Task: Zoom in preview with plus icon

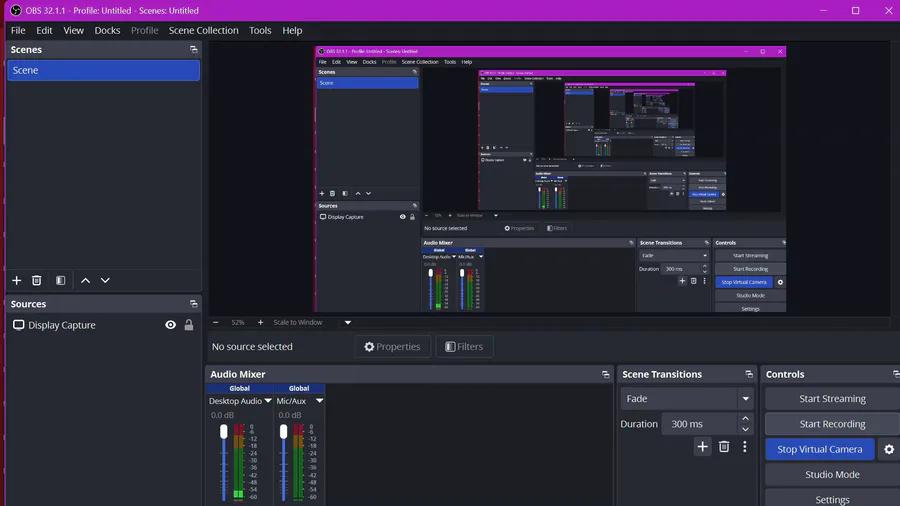Action: [261, 322]
